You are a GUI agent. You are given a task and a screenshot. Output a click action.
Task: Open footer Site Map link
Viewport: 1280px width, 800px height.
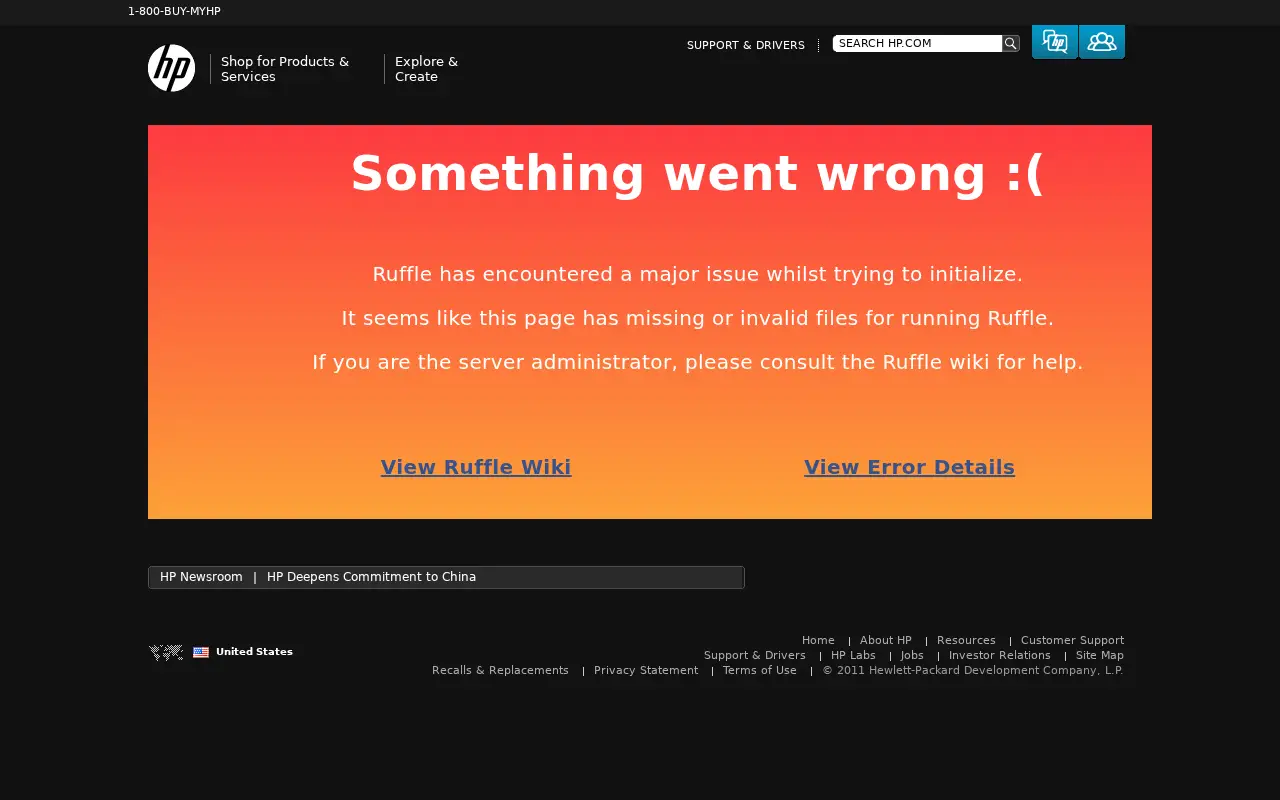[1100, 655]
